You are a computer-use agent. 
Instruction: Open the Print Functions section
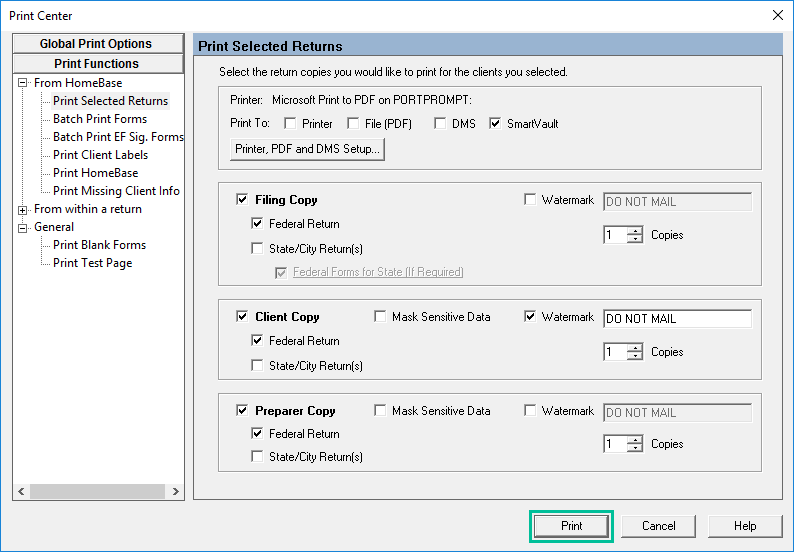98,63
